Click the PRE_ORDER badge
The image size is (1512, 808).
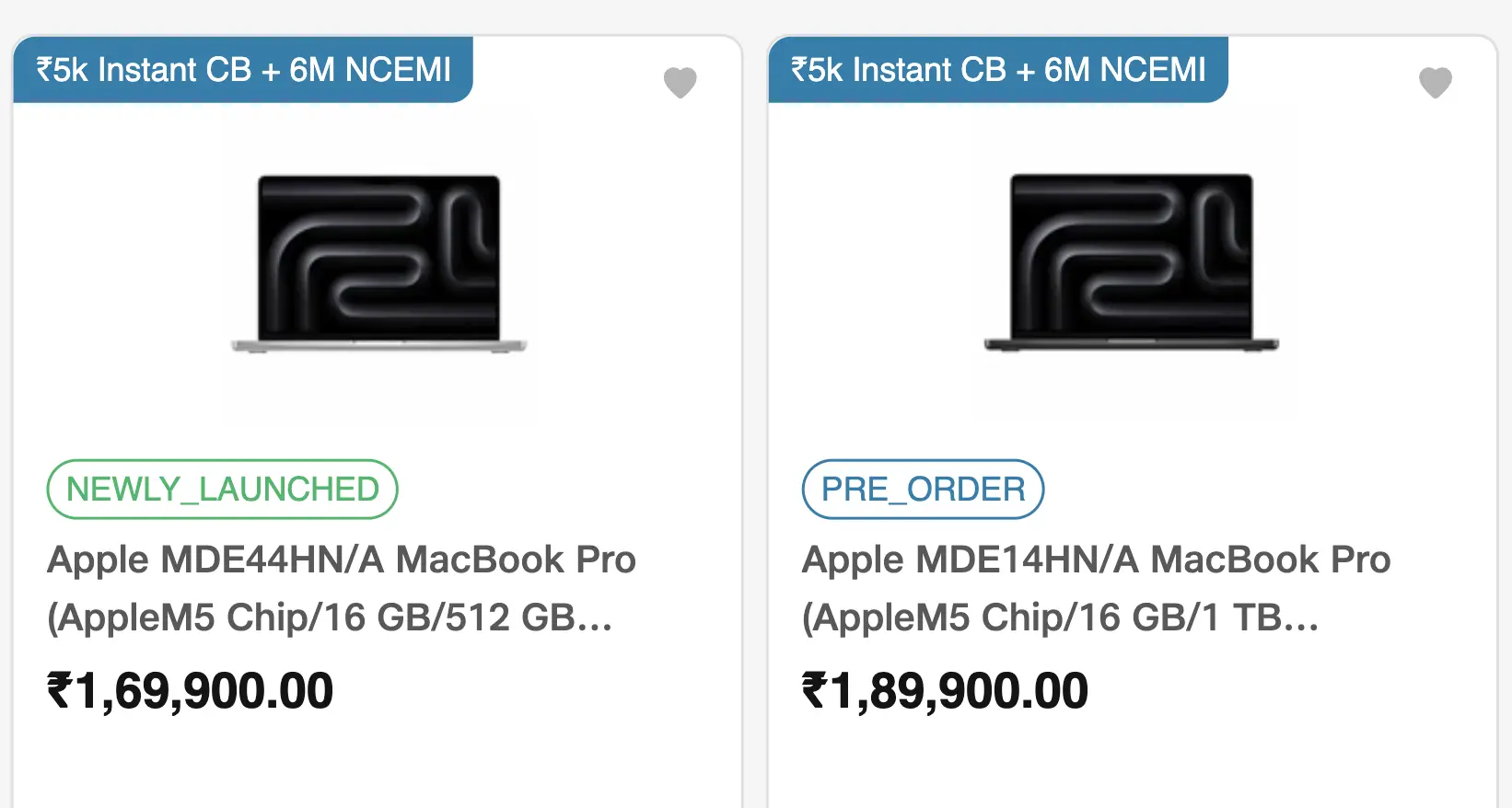tap(923, 490)
